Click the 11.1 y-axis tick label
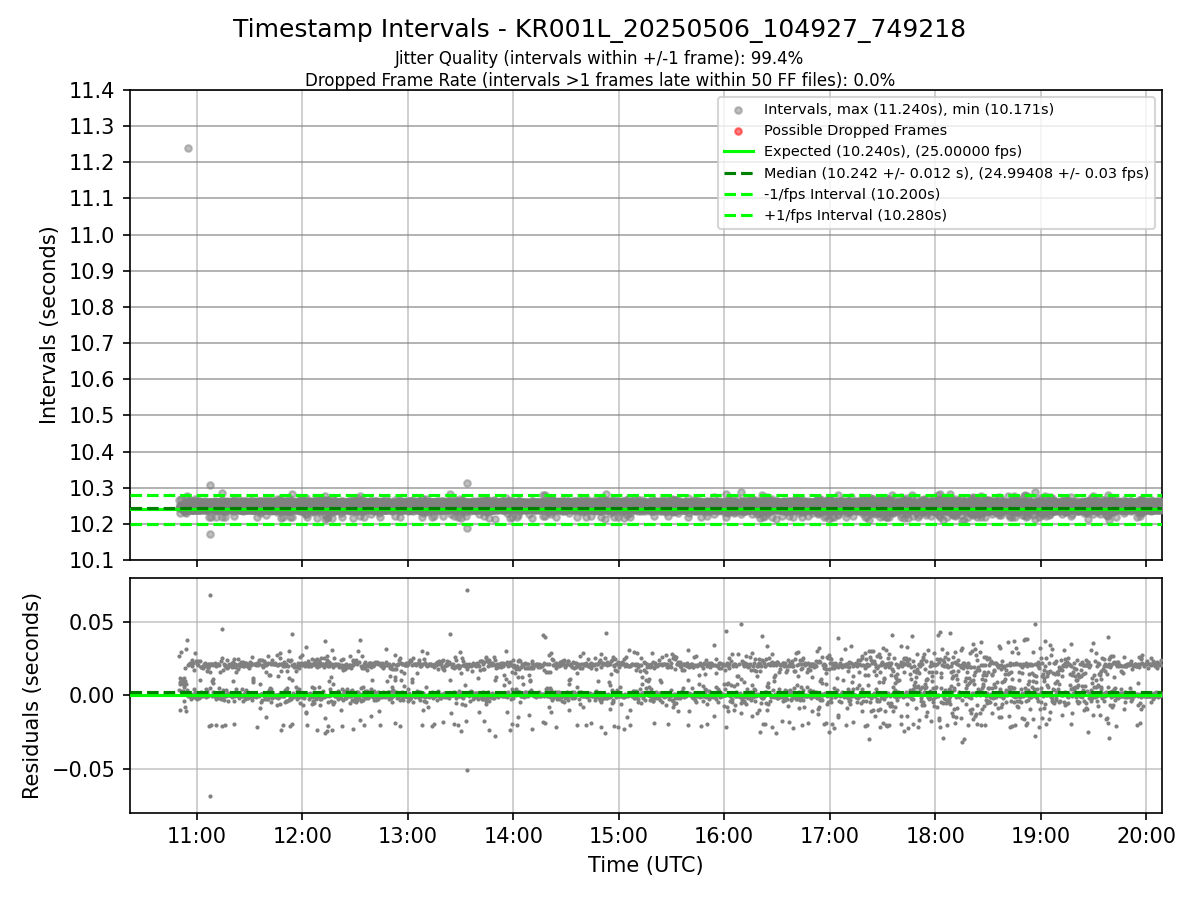The width and height of the screenshot is (1200, 900). (x=93, y=199)
